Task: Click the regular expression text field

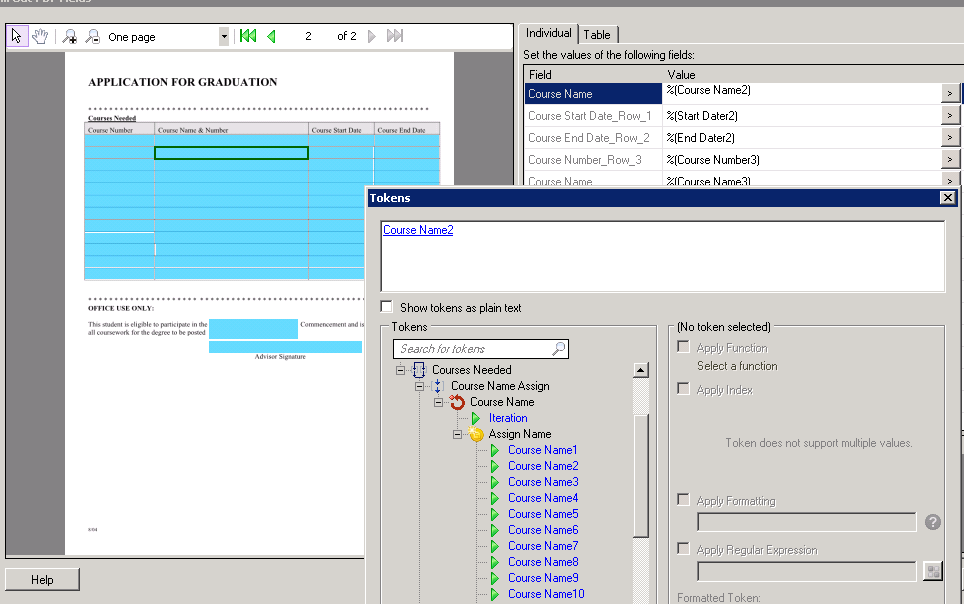Action: coord(807,571)
